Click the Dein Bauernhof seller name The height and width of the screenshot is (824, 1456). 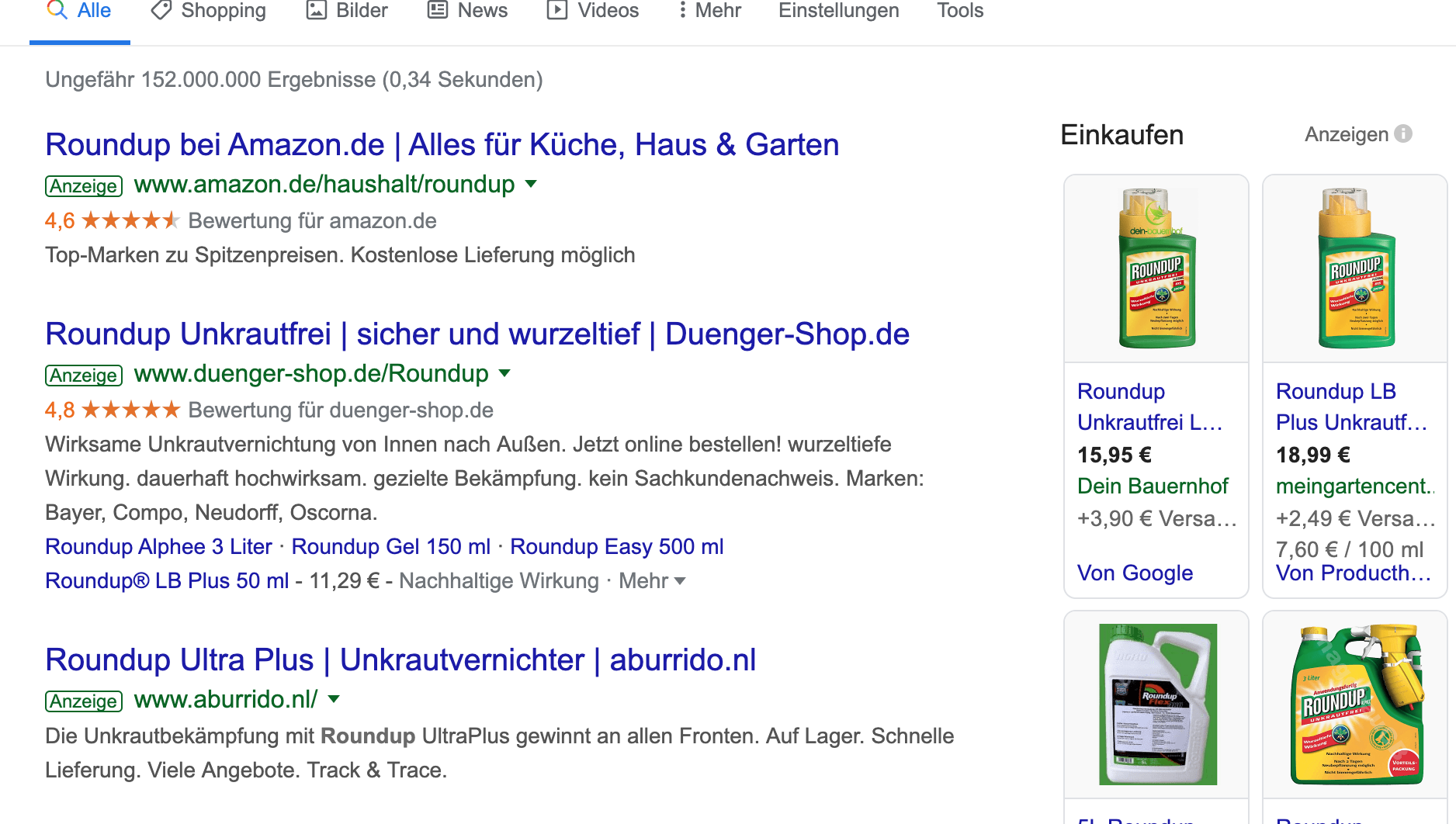click(1153, 486)
